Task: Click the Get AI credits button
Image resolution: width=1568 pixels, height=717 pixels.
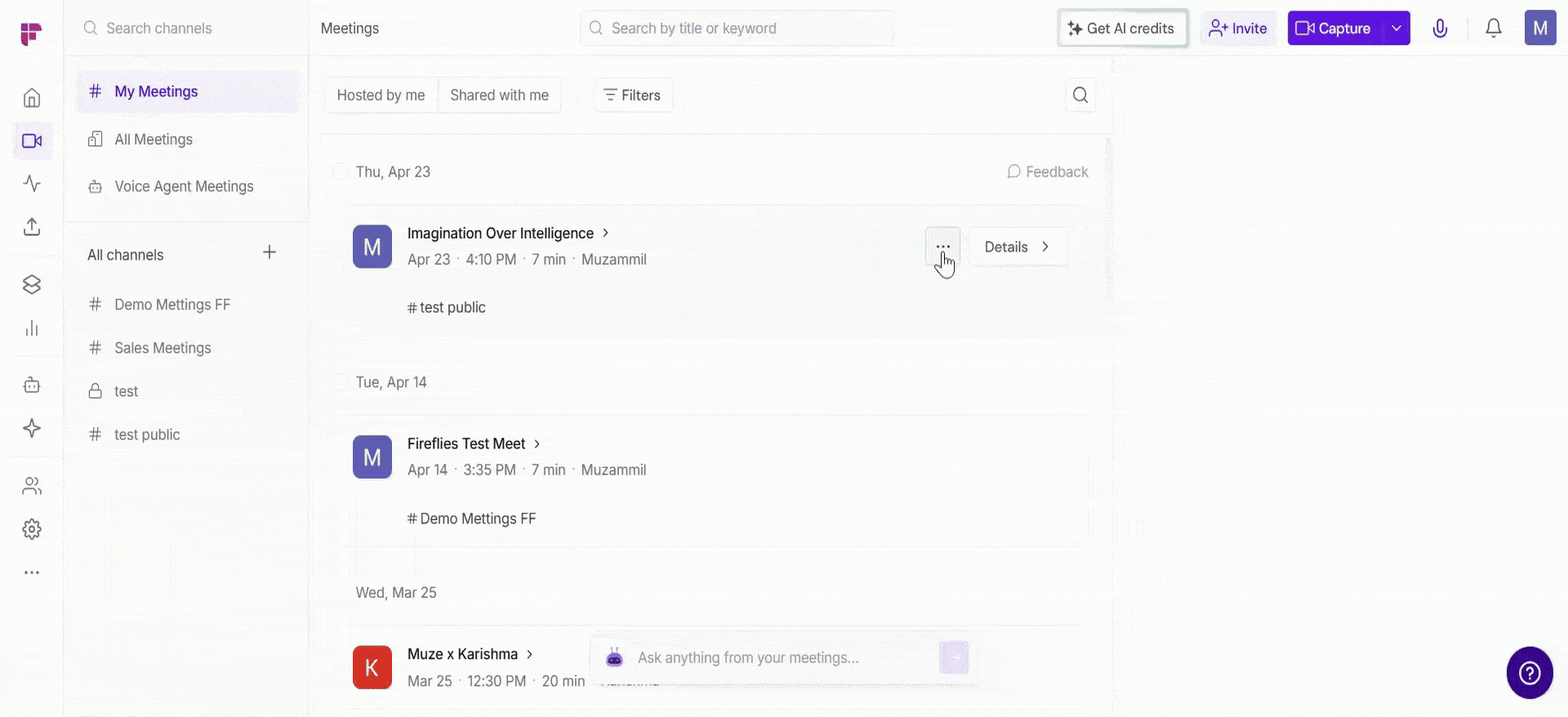Action: (1122, 29)
